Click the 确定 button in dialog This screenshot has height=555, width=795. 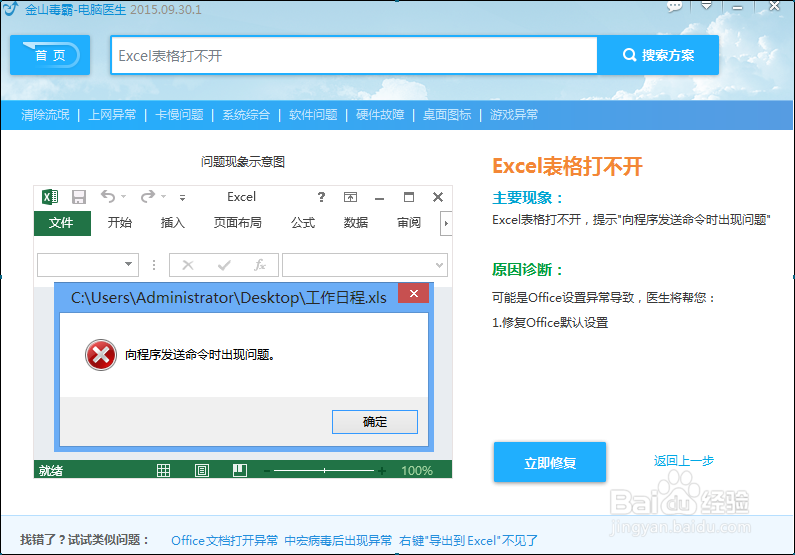click(x=375, y=422)
